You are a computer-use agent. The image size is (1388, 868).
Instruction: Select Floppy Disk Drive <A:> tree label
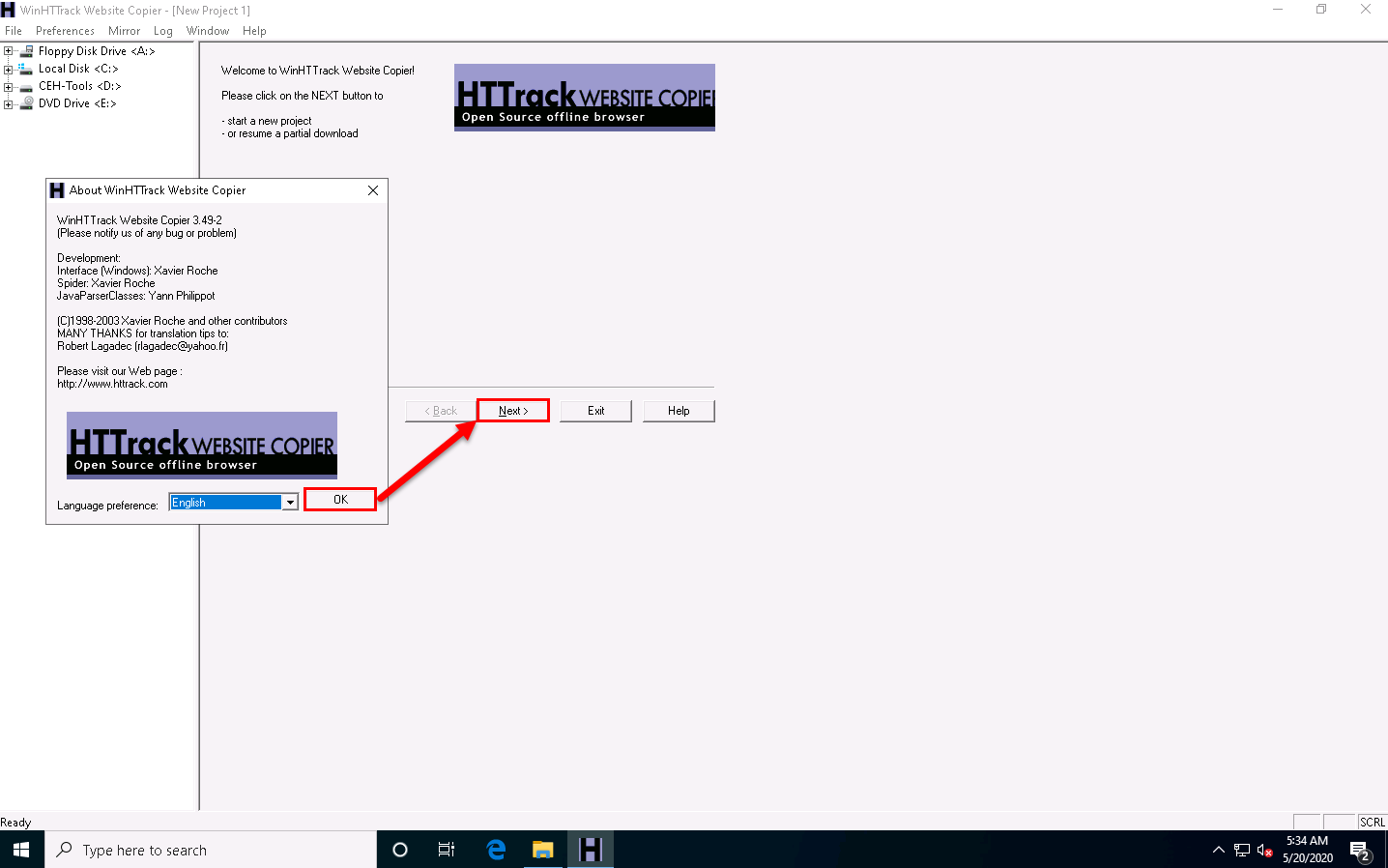tap(97, 51)
